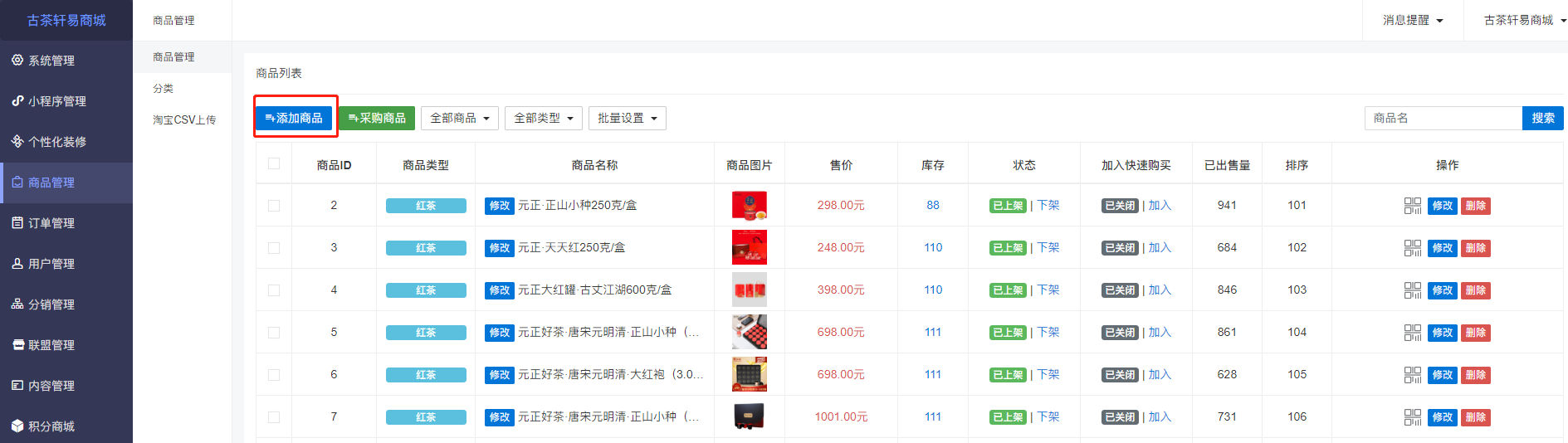Check the row for product ID 5
The image size is (1568, 443).
[274, 333]
